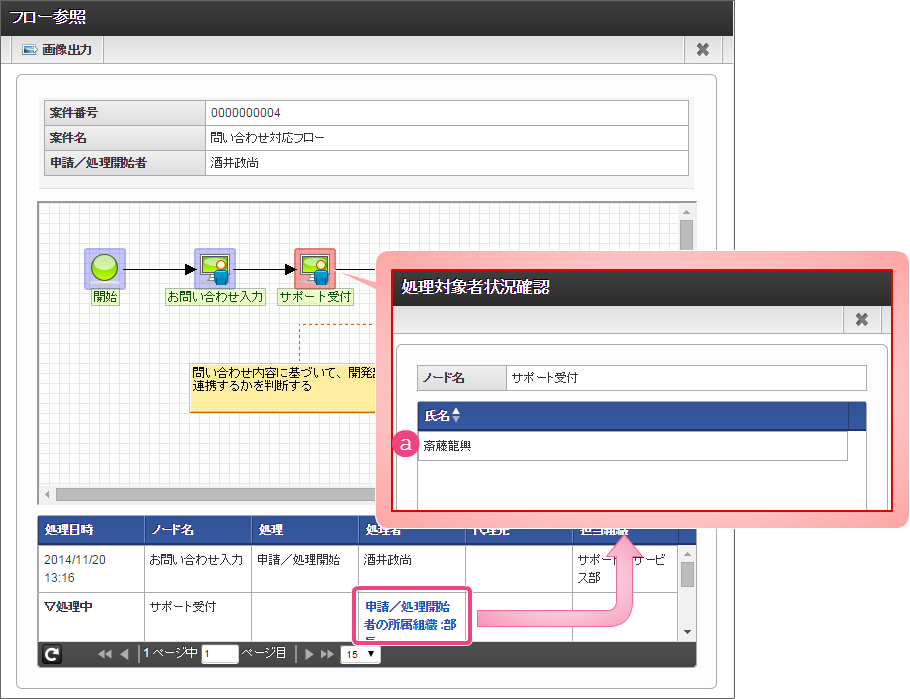Viewport: 910px width, 699px height.
Task: Click the サポート受付 node label in diagram
Action: pos(315,297)
